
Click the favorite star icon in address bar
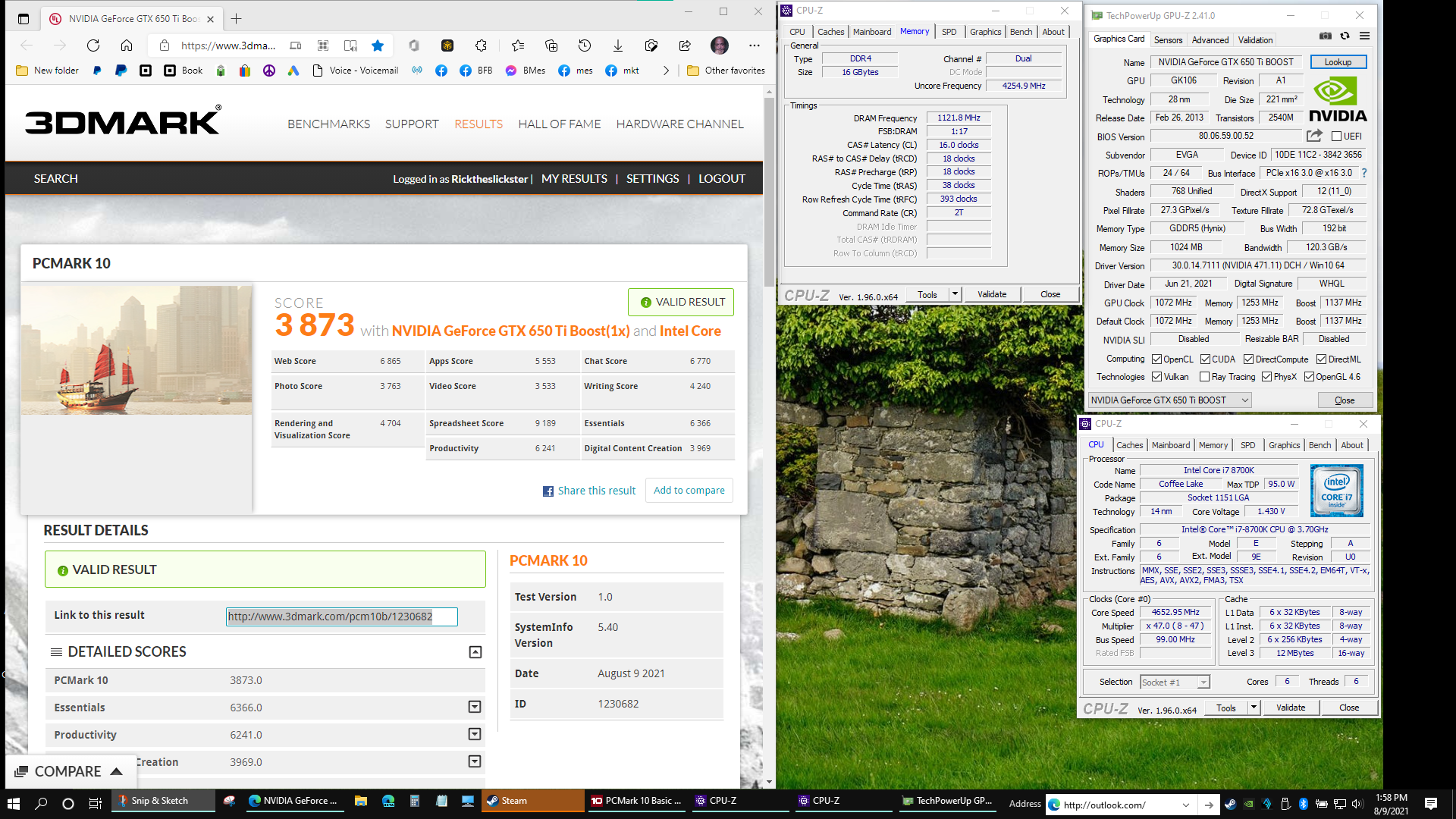coord(378,45)
